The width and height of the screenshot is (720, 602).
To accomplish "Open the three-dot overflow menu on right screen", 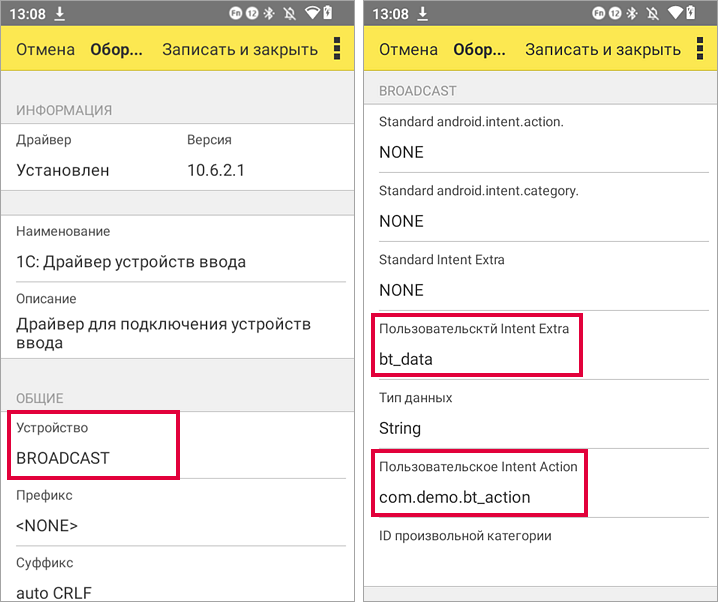I will tap(700, 49).
